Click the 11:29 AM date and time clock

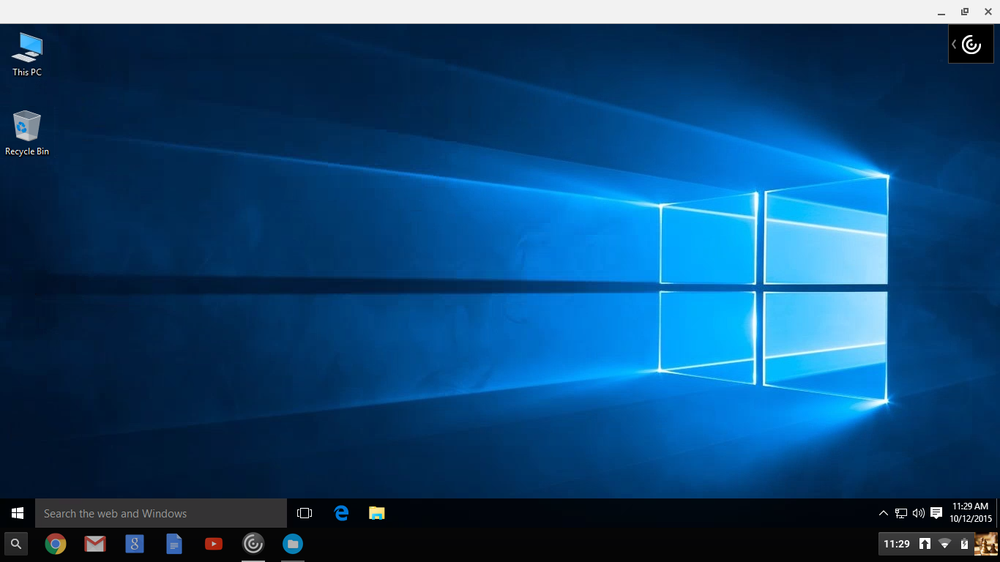(x=971, y=513)
